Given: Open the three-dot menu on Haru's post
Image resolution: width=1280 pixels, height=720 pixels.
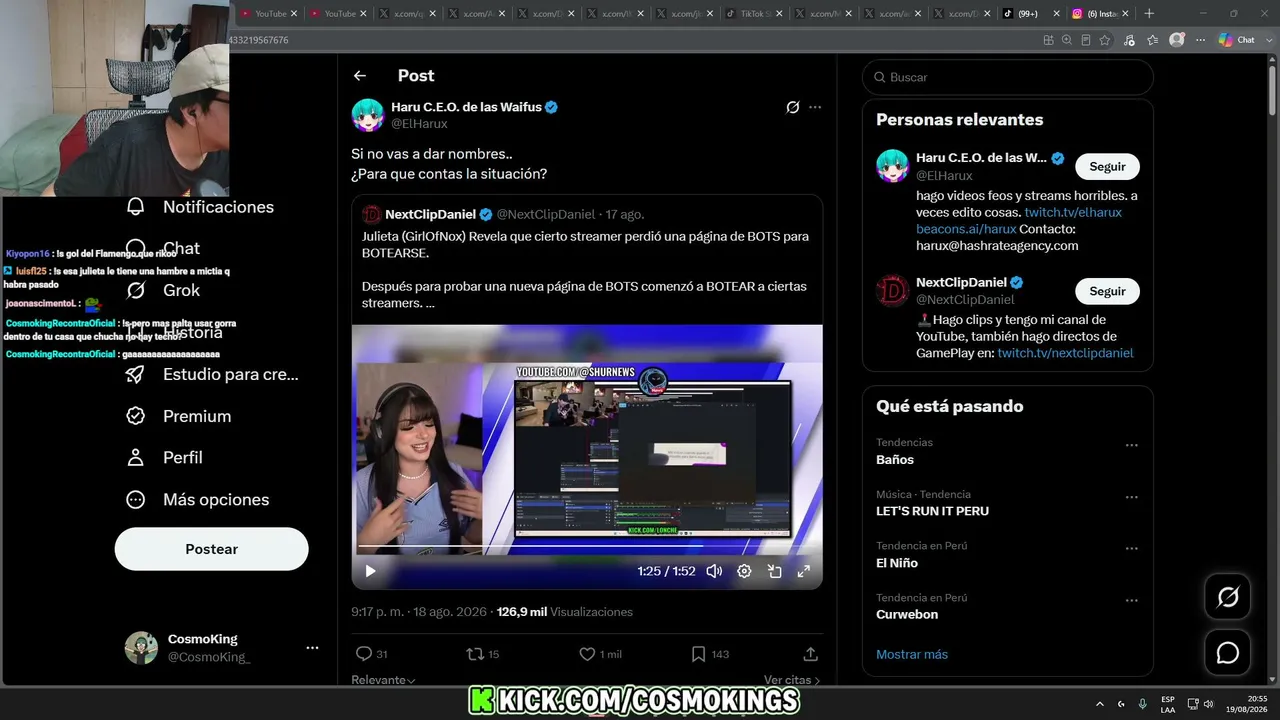Looking at the screenshot, I should [815, 107].
